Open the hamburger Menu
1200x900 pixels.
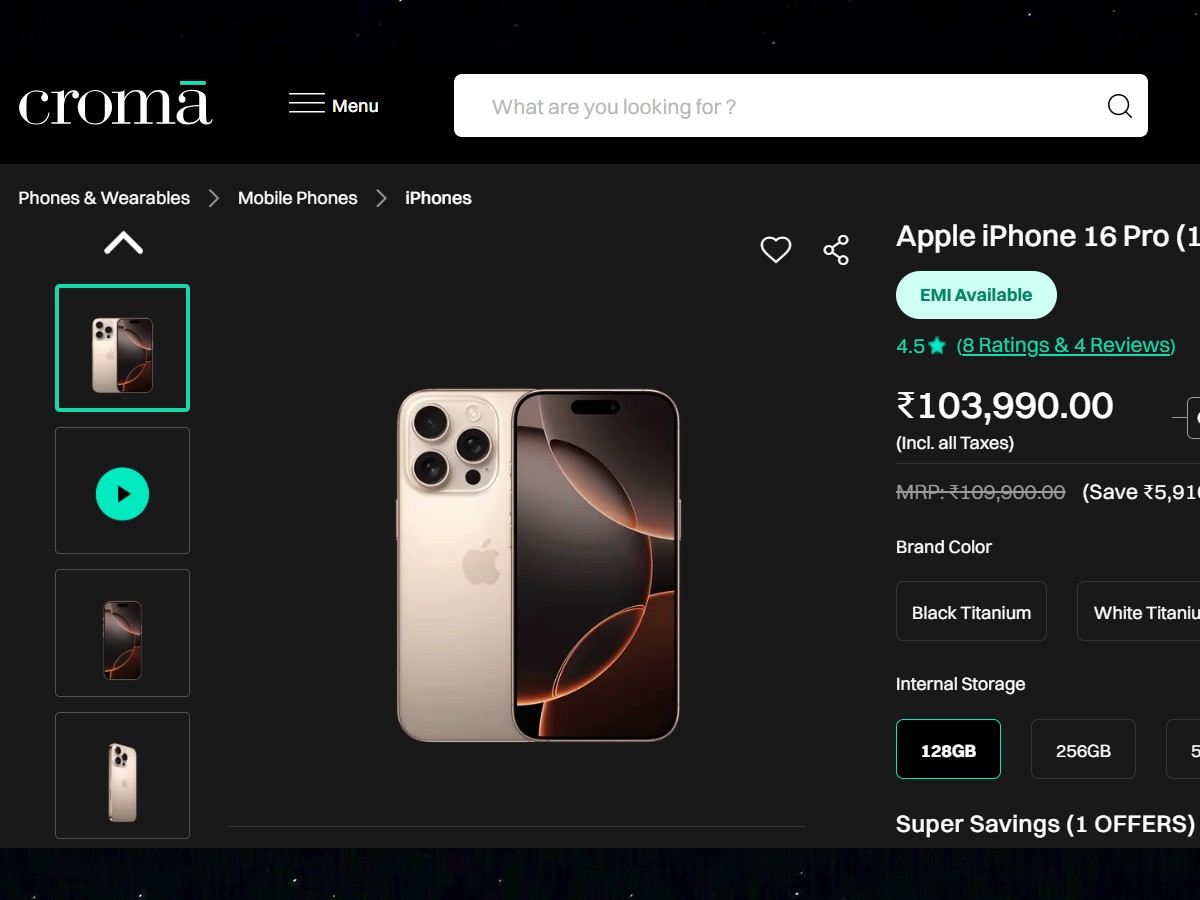pyautogui.click(x=333, y=105)
